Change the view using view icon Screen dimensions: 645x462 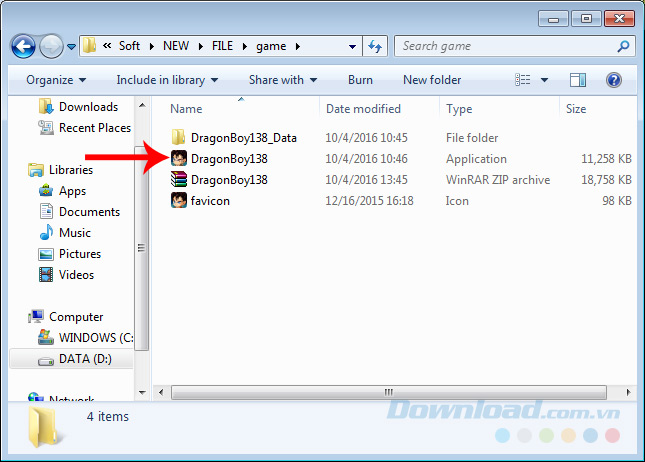[x=523, y=80]
